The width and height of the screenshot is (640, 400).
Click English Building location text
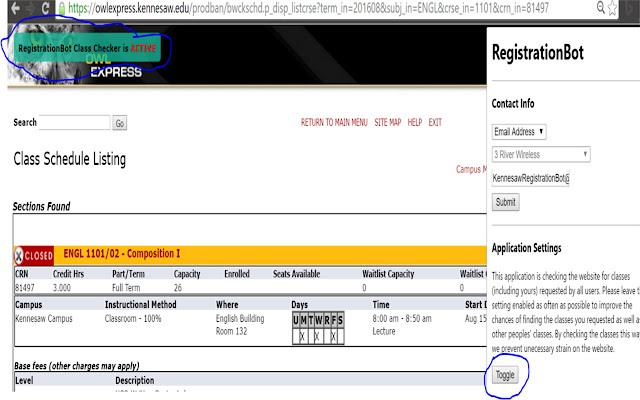pyautogui.click(x=240, y=318)
